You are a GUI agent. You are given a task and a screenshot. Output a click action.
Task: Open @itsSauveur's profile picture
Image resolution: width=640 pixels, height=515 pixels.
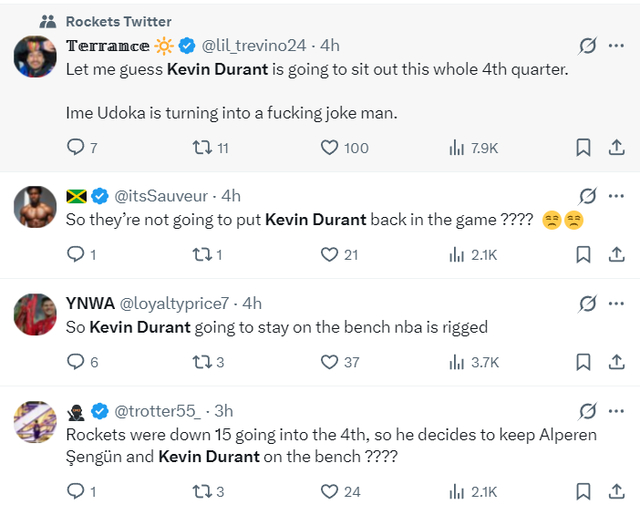34,207
